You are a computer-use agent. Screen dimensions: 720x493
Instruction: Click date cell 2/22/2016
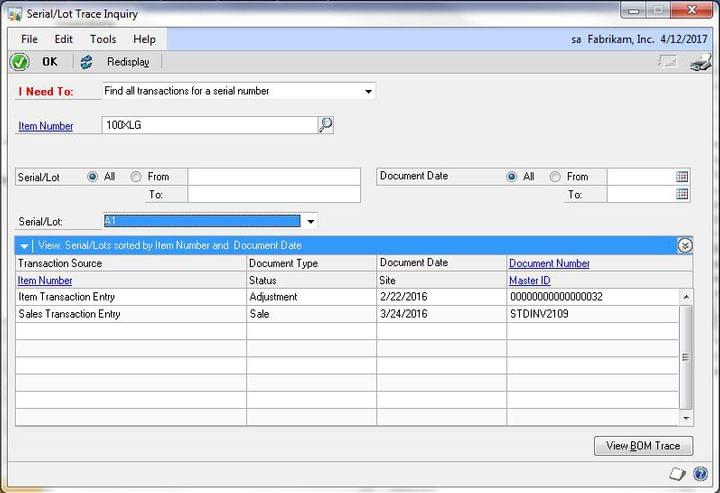click(441, 297)
